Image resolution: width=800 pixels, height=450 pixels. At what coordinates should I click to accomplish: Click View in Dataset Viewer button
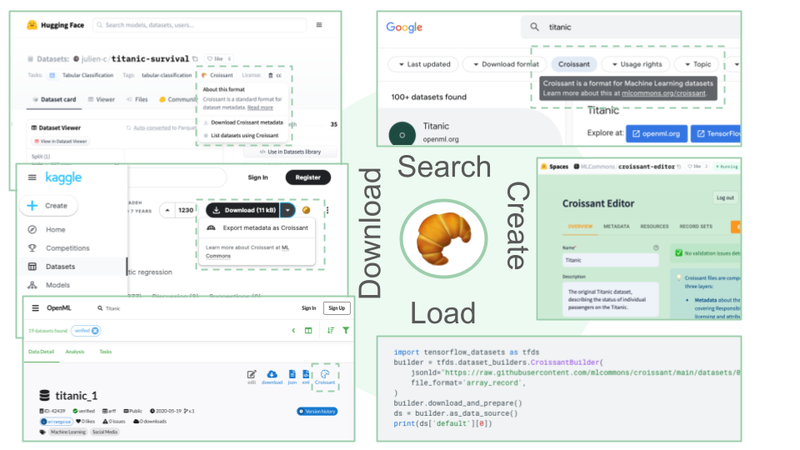(x=61, y=141)
